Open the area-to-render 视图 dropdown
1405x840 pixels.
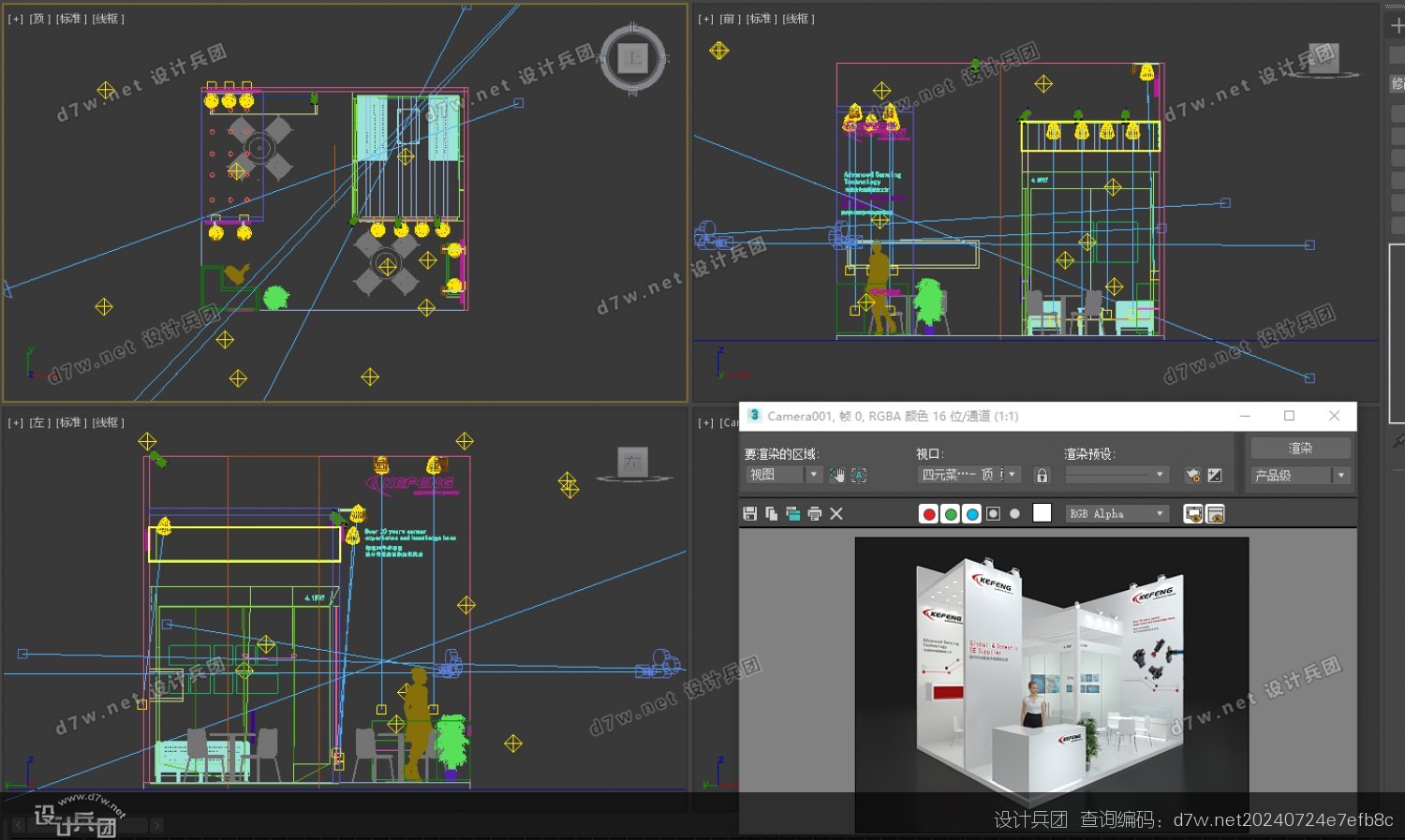(784, 475)
